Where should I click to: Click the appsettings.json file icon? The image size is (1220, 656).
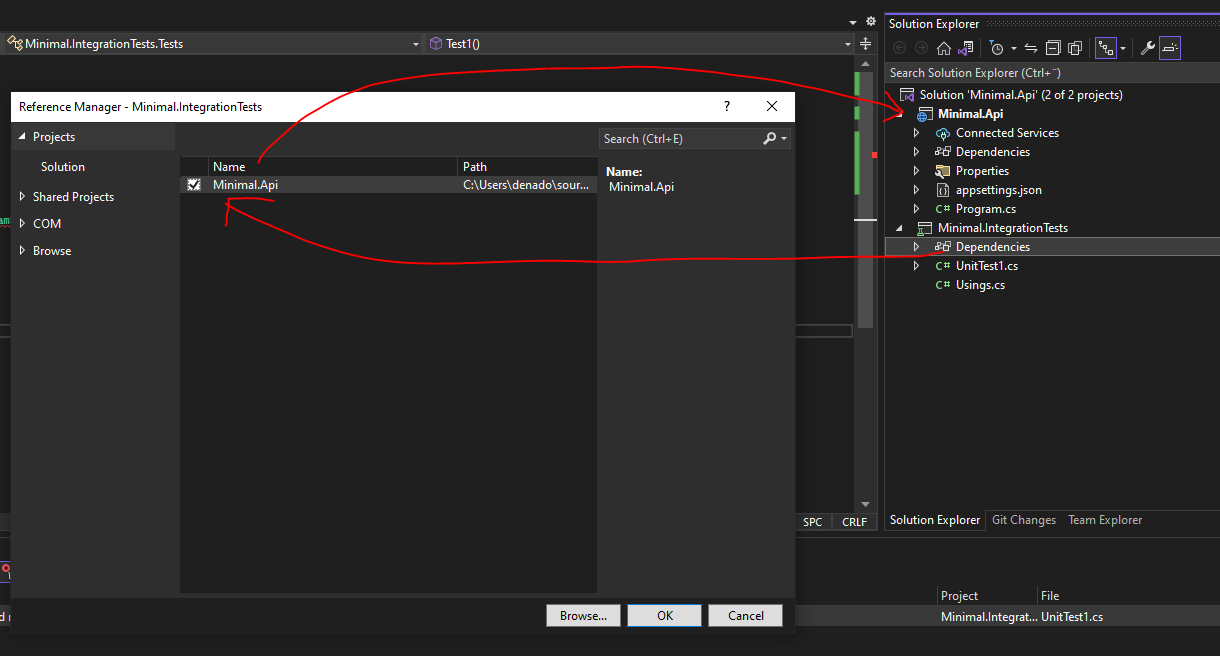942,190
